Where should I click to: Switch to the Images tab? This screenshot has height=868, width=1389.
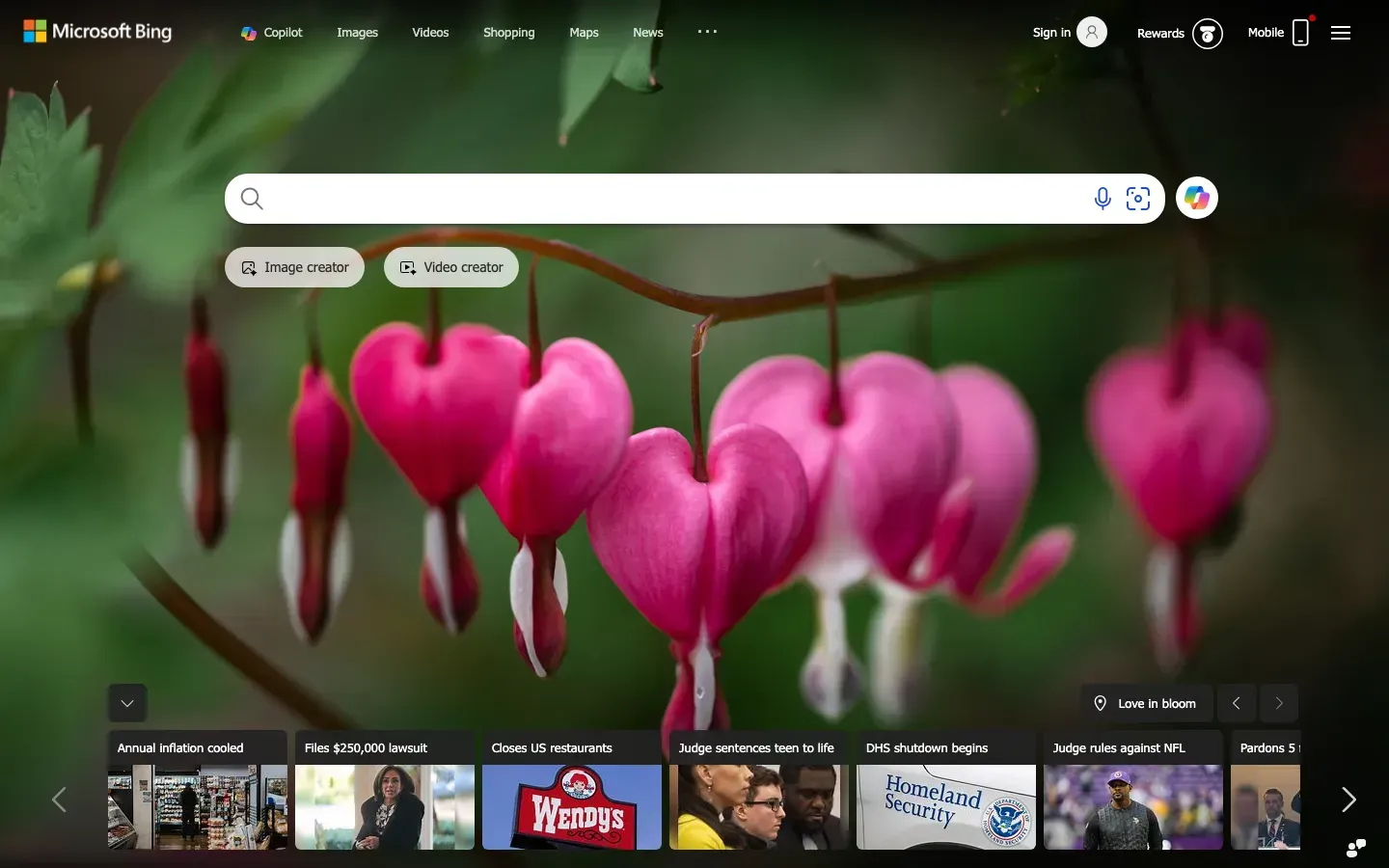357,32
